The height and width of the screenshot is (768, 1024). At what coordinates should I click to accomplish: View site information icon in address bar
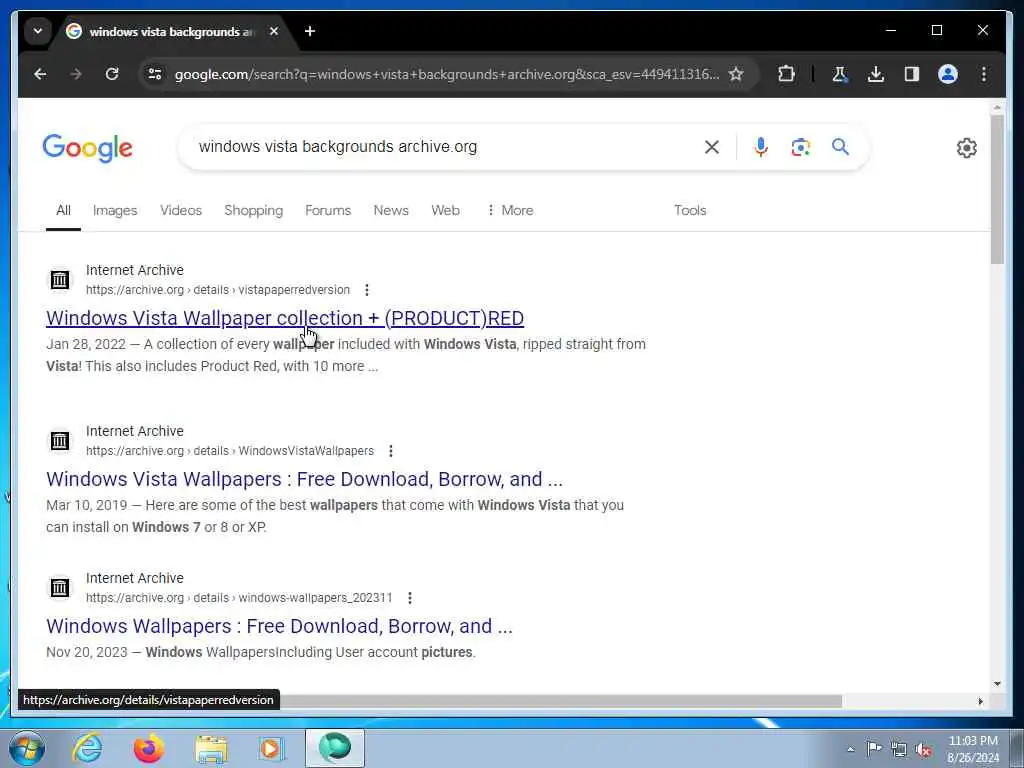click(155, 74)
